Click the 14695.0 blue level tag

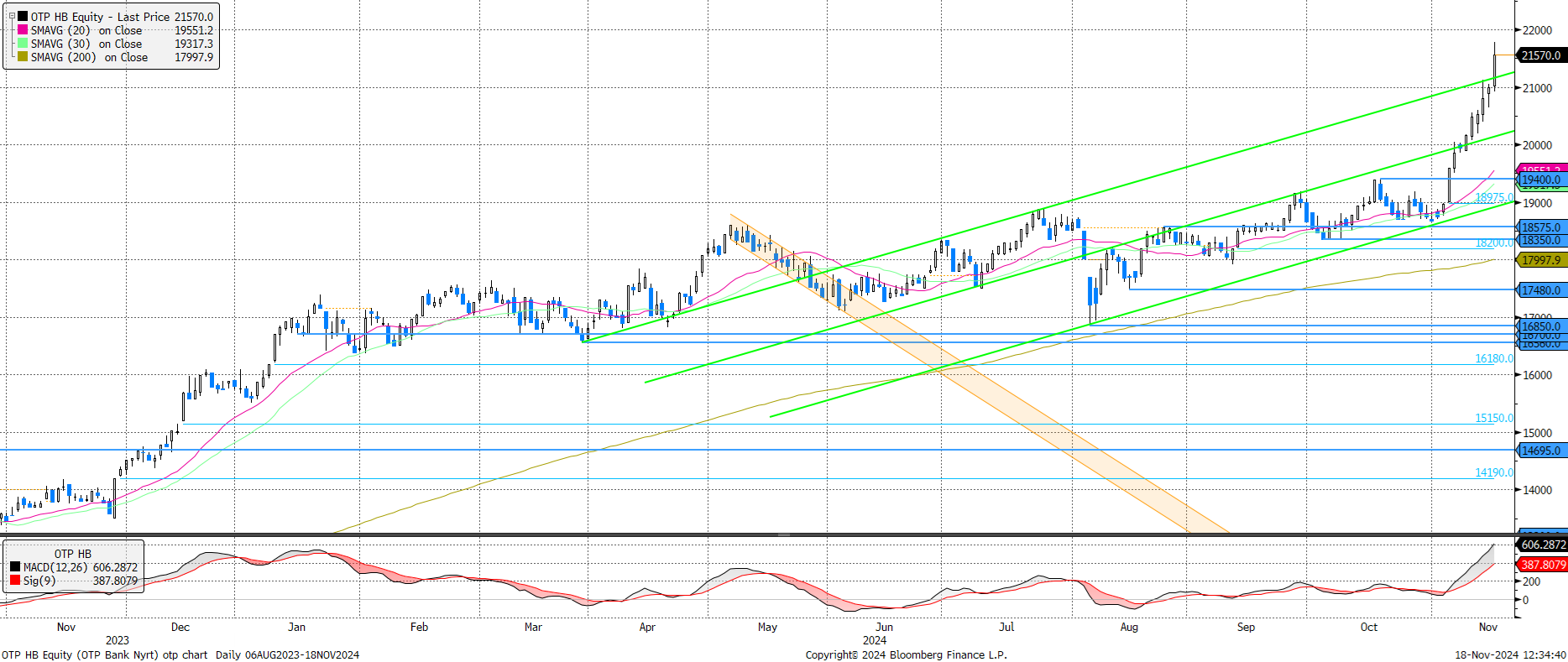[1541, 451]
